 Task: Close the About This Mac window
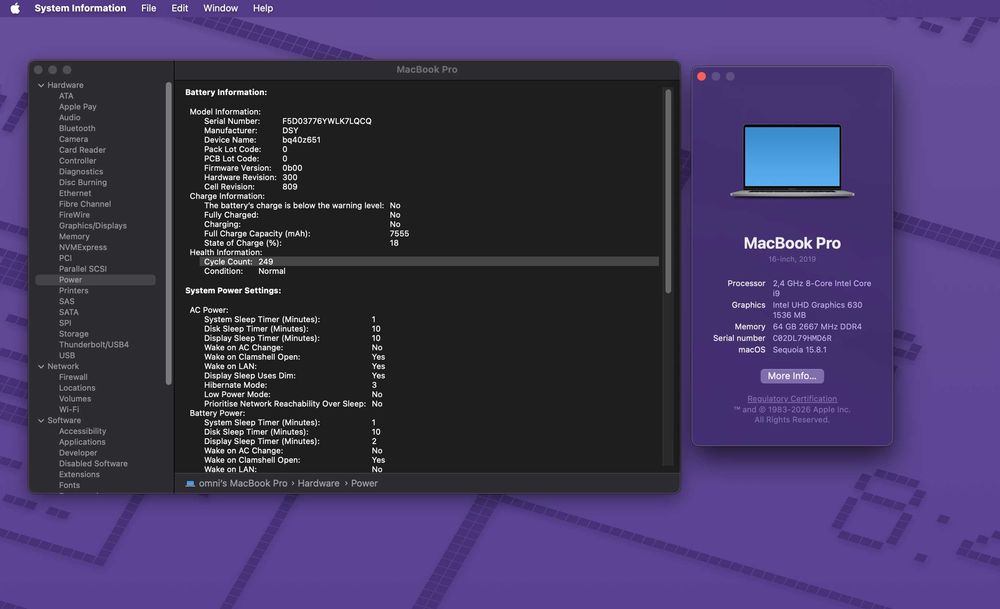click(x=702, y=77)
